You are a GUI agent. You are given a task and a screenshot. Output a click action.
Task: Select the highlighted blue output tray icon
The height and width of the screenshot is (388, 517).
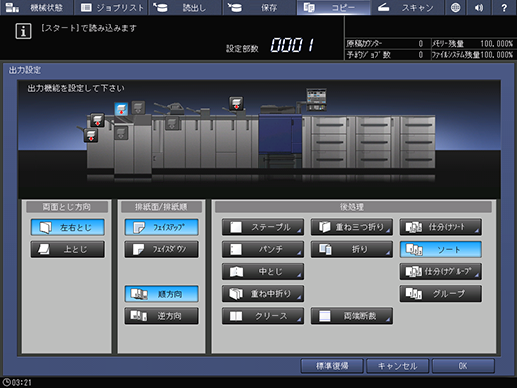121,109
